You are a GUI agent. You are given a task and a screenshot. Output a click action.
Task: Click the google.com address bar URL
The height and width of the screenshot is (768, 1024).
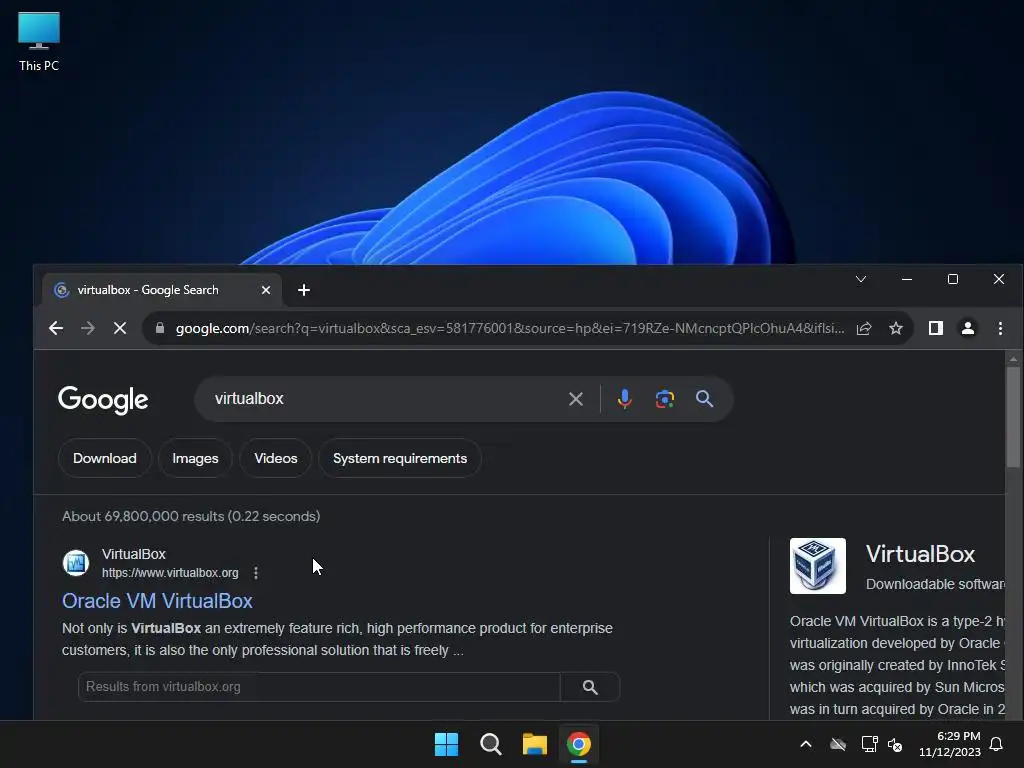pyautogui.click(x=509, y=328)
